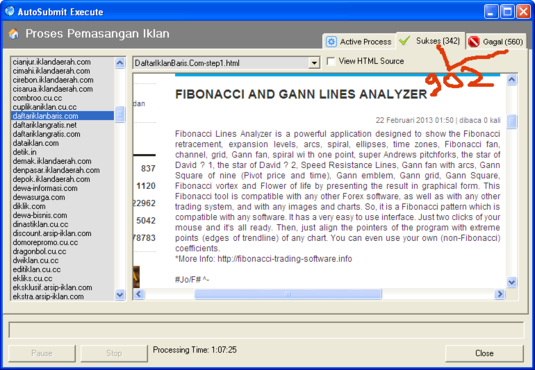The image size is (535, 370).
Task: Click the 22 Februari 2013 01:50 date text
Action: coord(415,120)
